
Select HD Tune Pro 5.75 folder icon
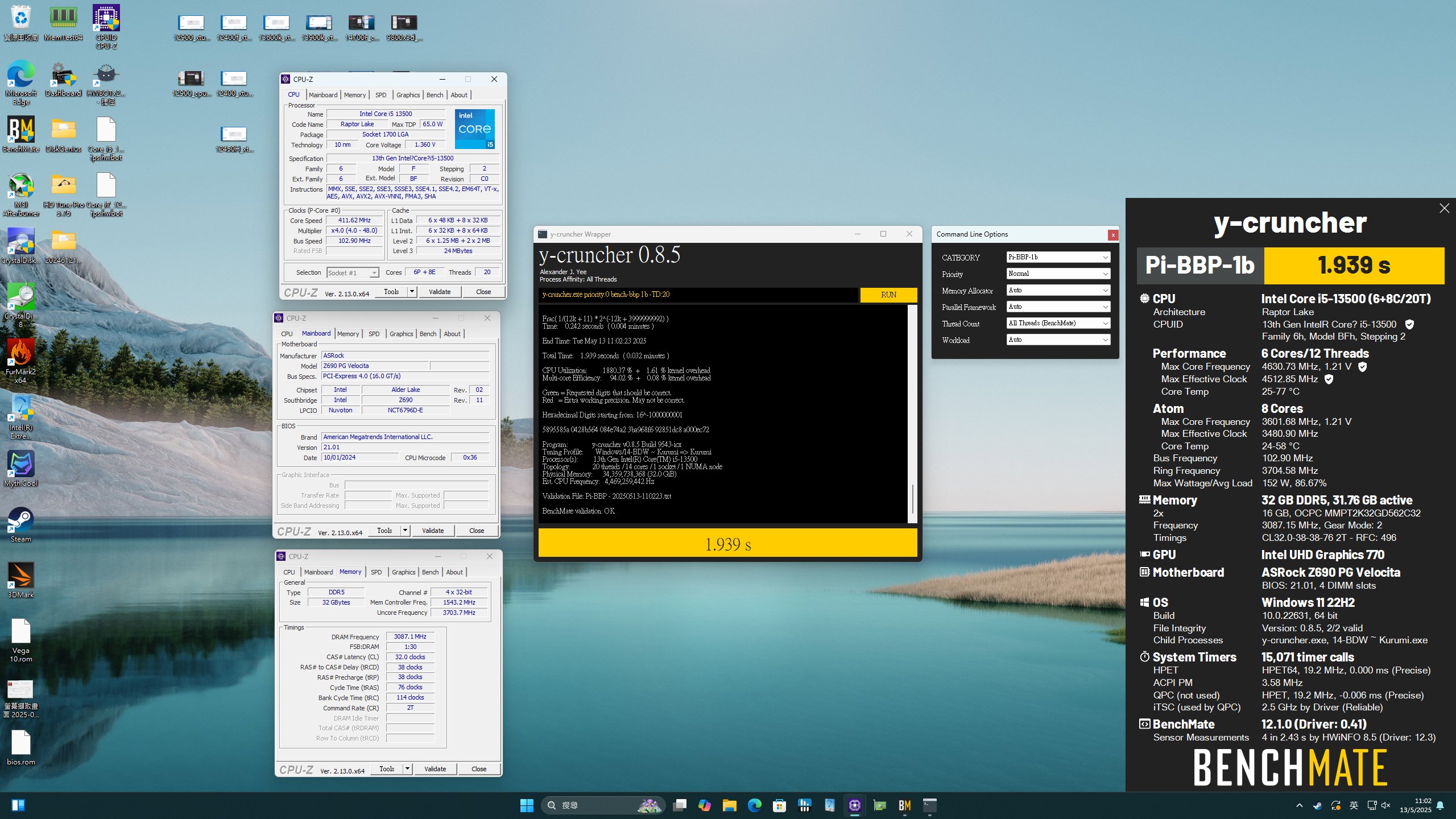point(63,194)
